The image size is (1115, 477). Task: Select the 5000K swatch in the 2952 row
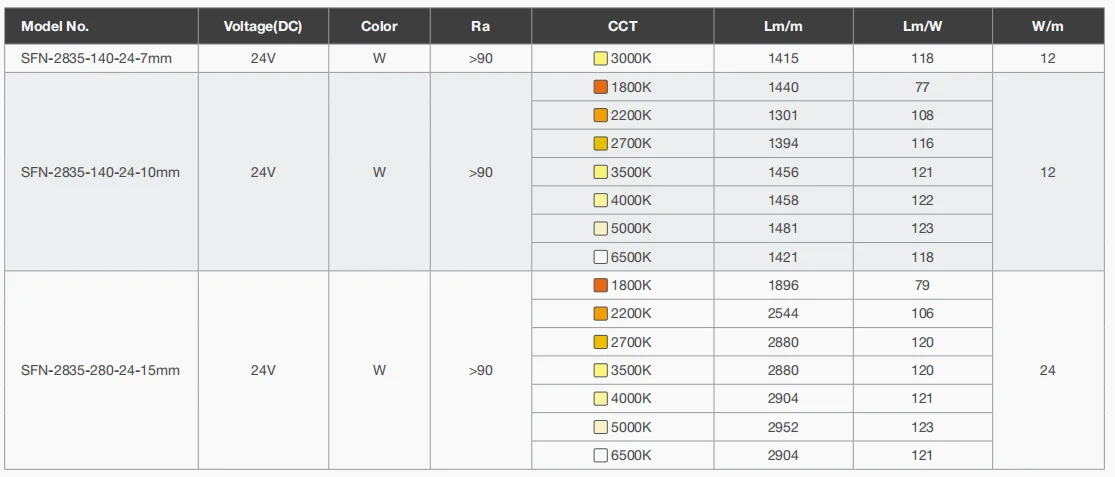[601, 427]
